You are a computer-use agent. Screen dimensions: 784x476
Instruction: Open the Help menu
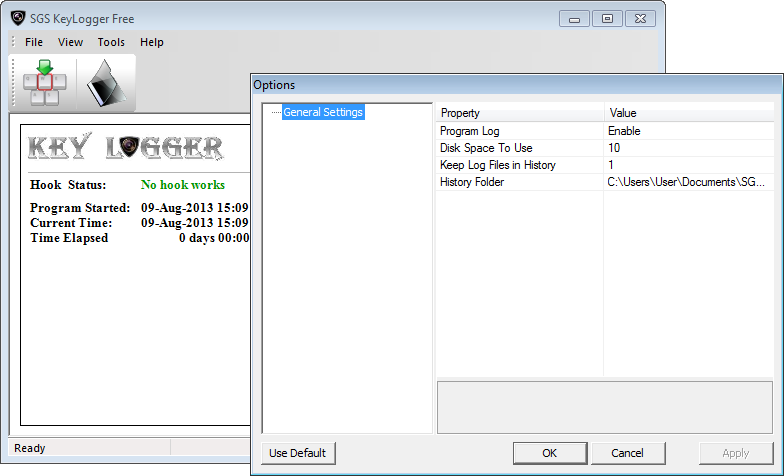click(152, 42)
